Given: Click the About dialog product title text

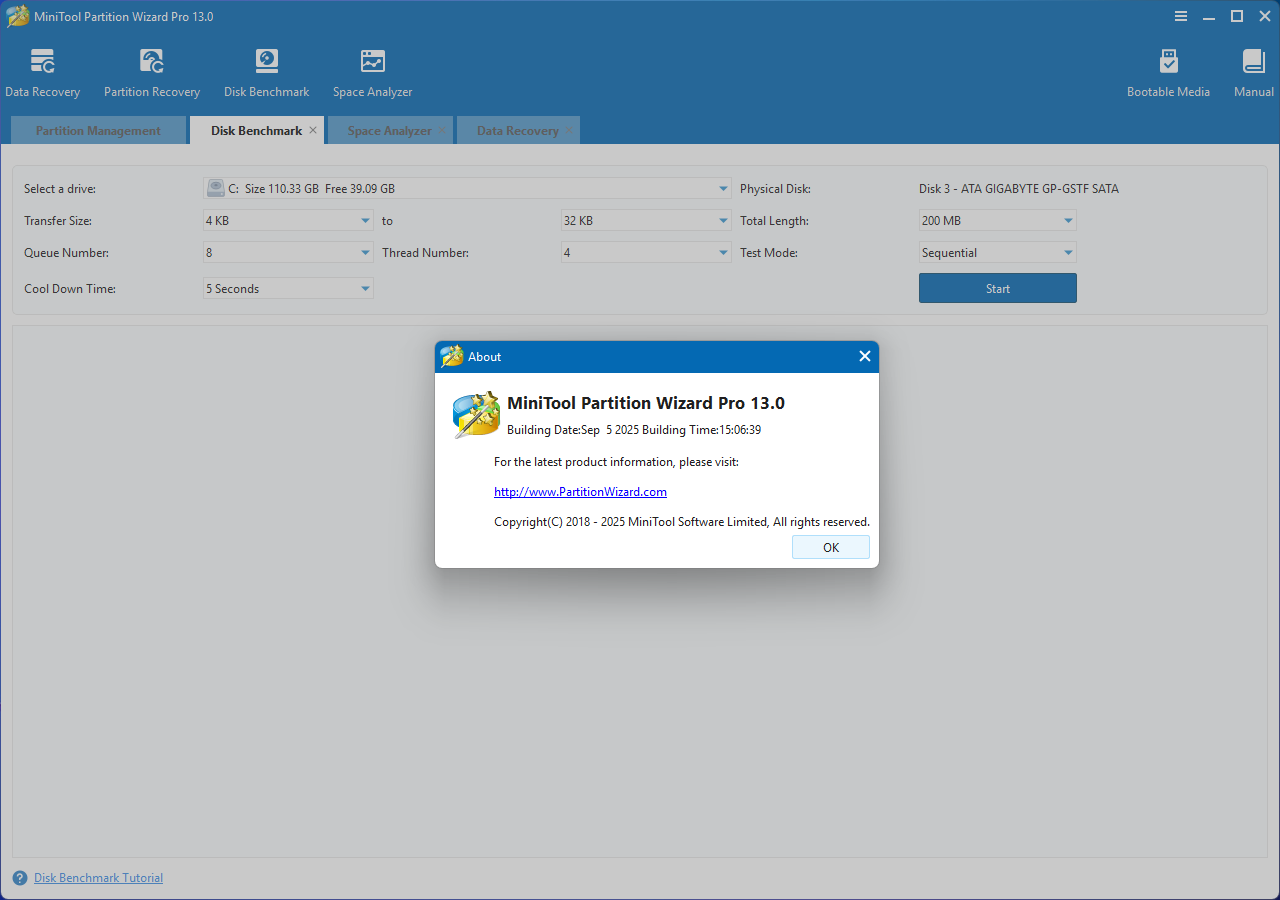Looking at the screenshot, I should tap(646, 403).
